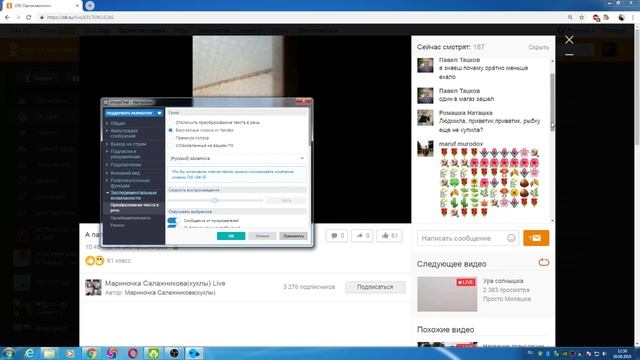Click 'Скрыть' to hide viewers chat
This screenshot has width=640, height=360.
tap(538, 47)
